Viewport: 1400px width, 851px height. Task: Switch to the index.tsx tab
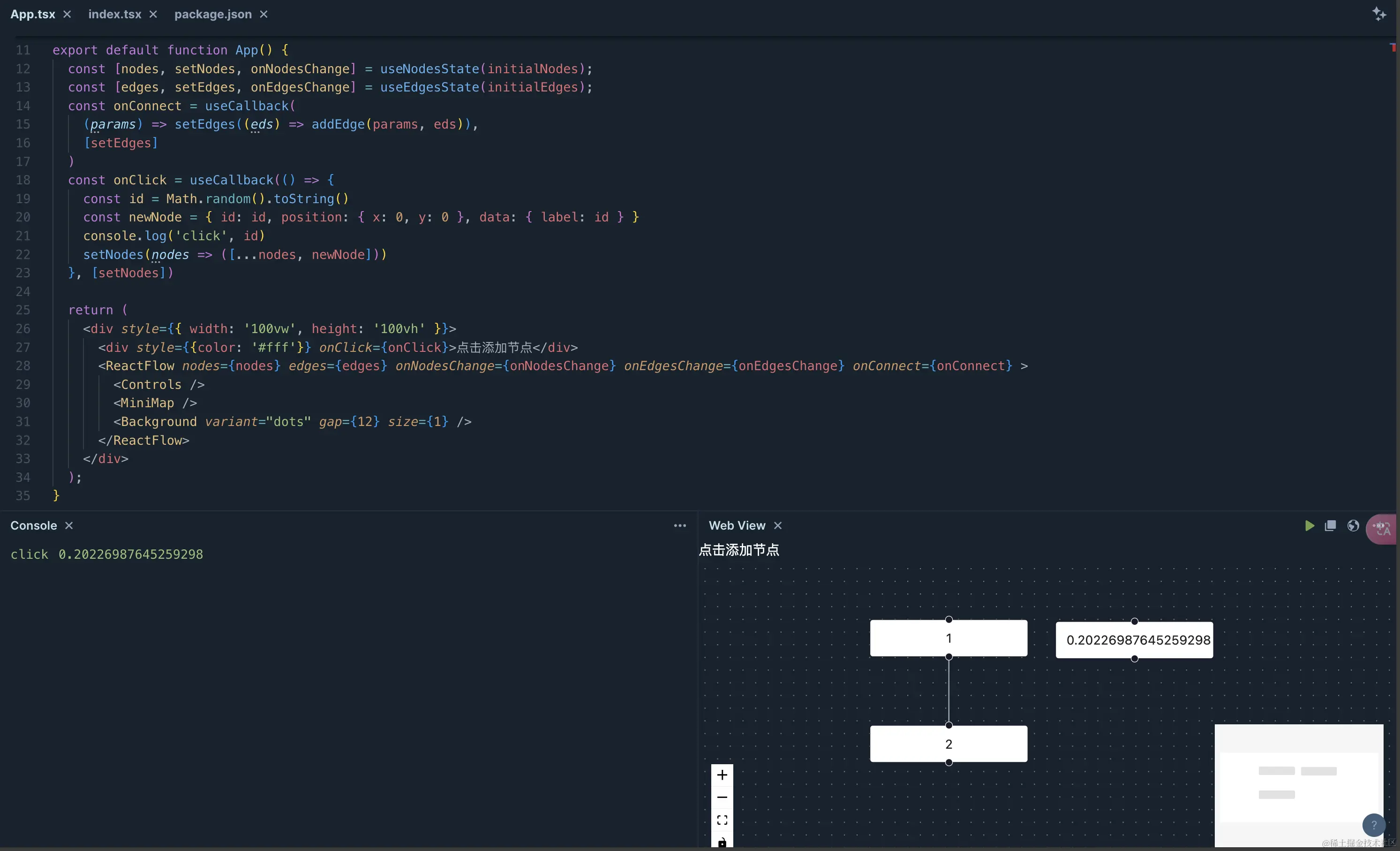point(115,14)
